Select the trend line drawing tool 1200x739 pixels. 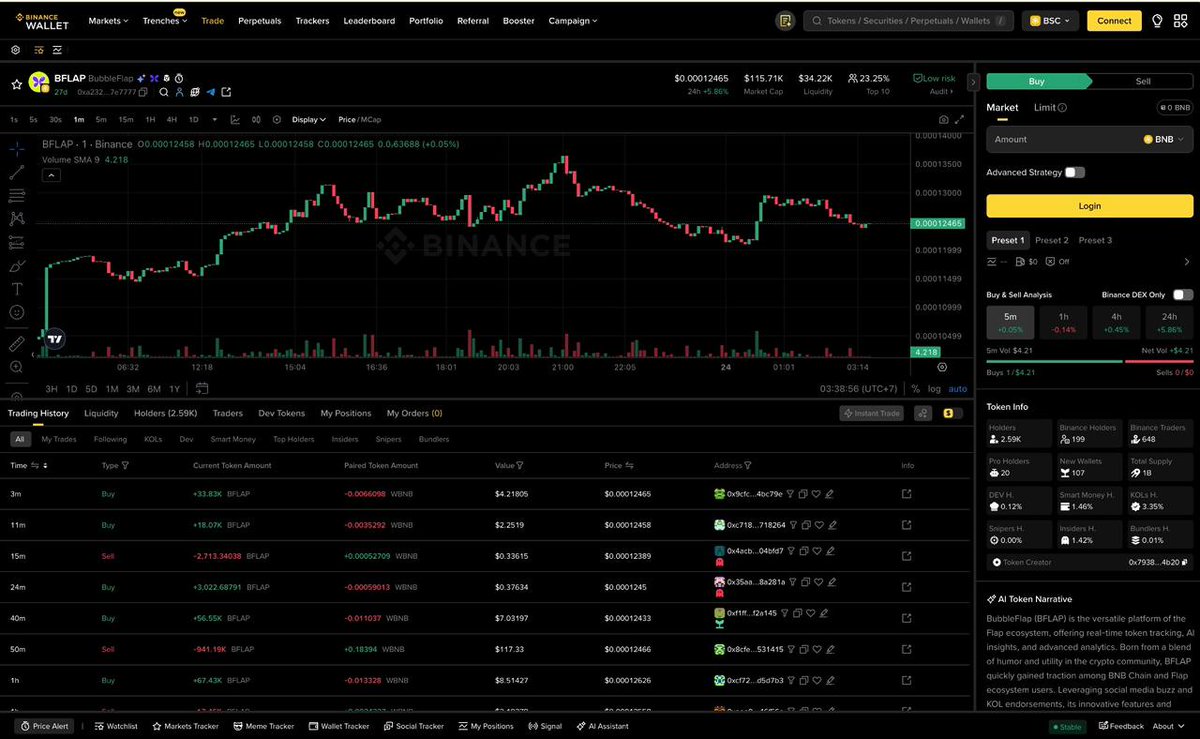click(17, 172)
